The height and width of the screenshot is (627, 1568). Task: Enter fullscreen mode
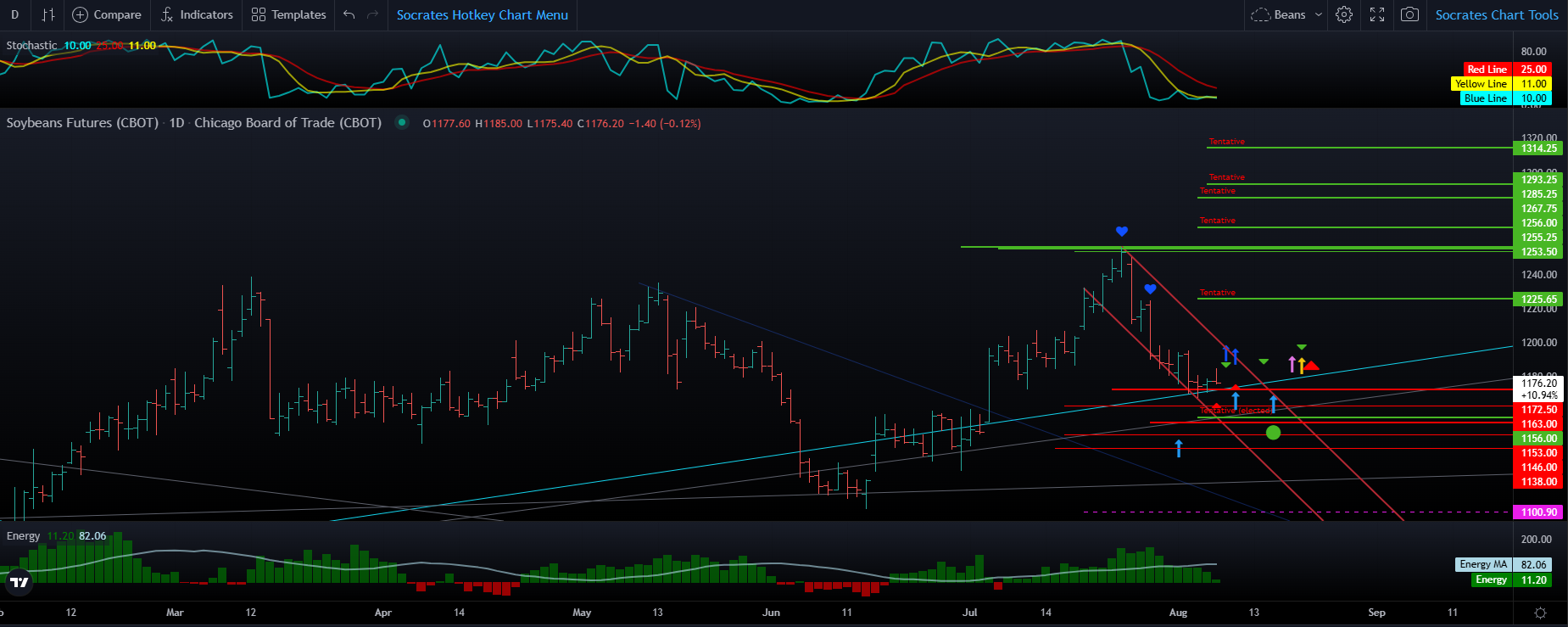pyautogui.click(x=1377, y=14)
